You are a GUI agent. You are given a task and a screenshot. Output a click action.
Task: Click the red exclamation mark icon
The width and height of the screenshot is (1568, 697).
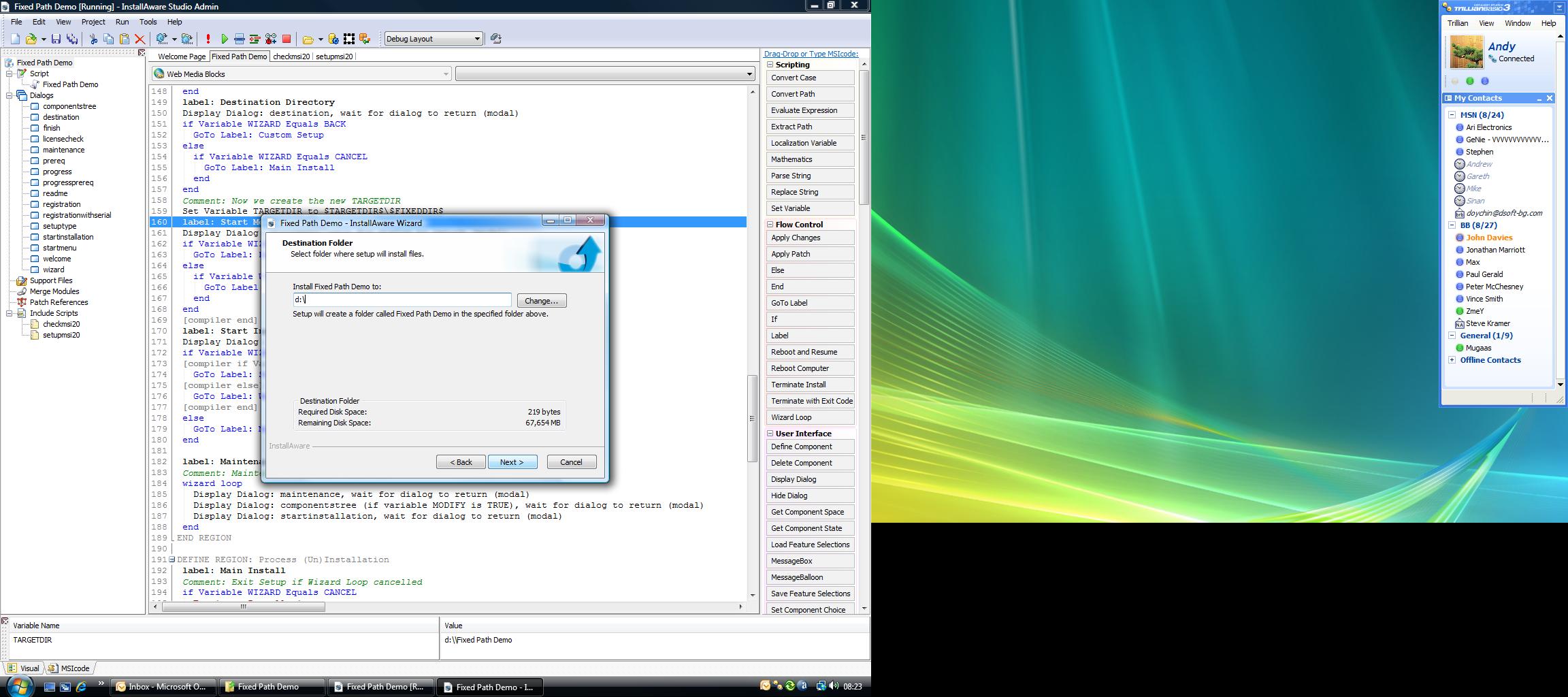(x=208, y=39)
